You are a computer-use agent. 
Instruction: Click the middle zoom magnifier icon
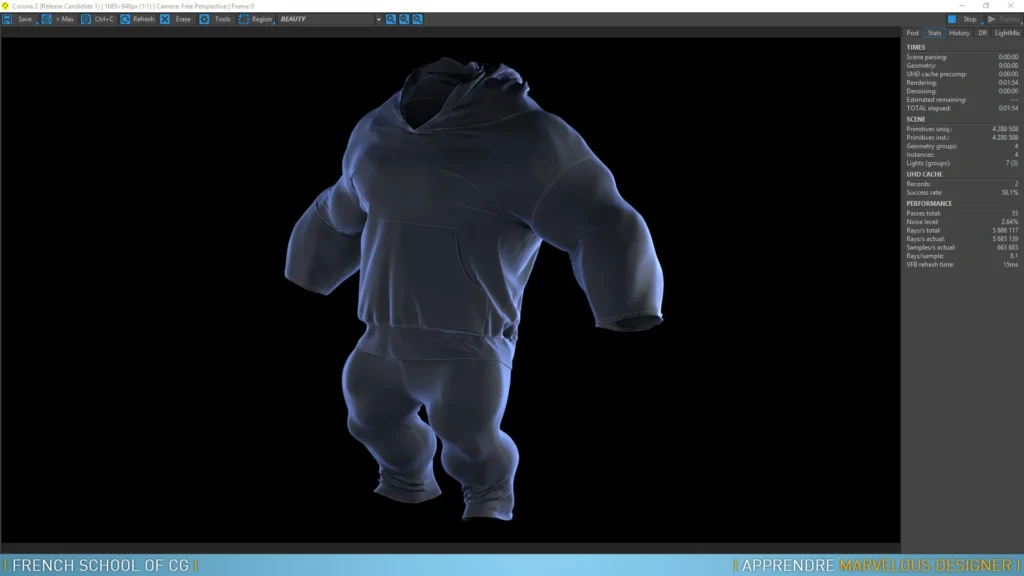tap(404, 19)
